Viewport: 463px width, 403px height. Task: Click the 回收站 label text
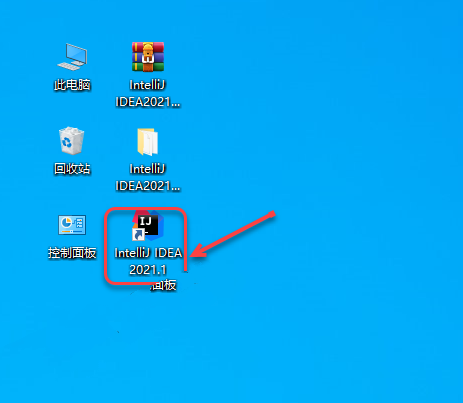click(72, 169)
